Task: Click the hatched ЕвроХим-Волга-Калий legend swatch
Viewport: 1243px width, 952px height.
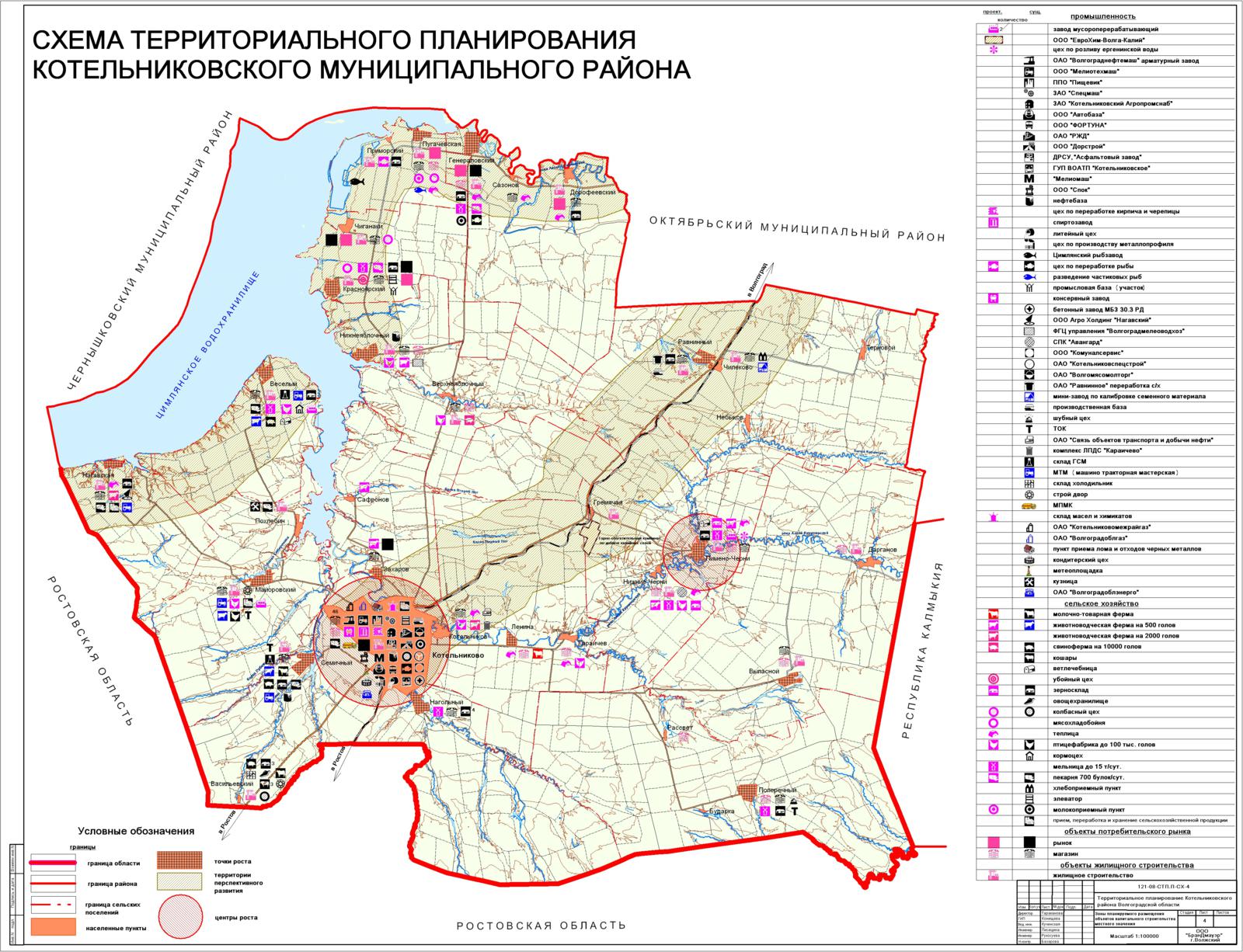Action: (x=993, y=39)
